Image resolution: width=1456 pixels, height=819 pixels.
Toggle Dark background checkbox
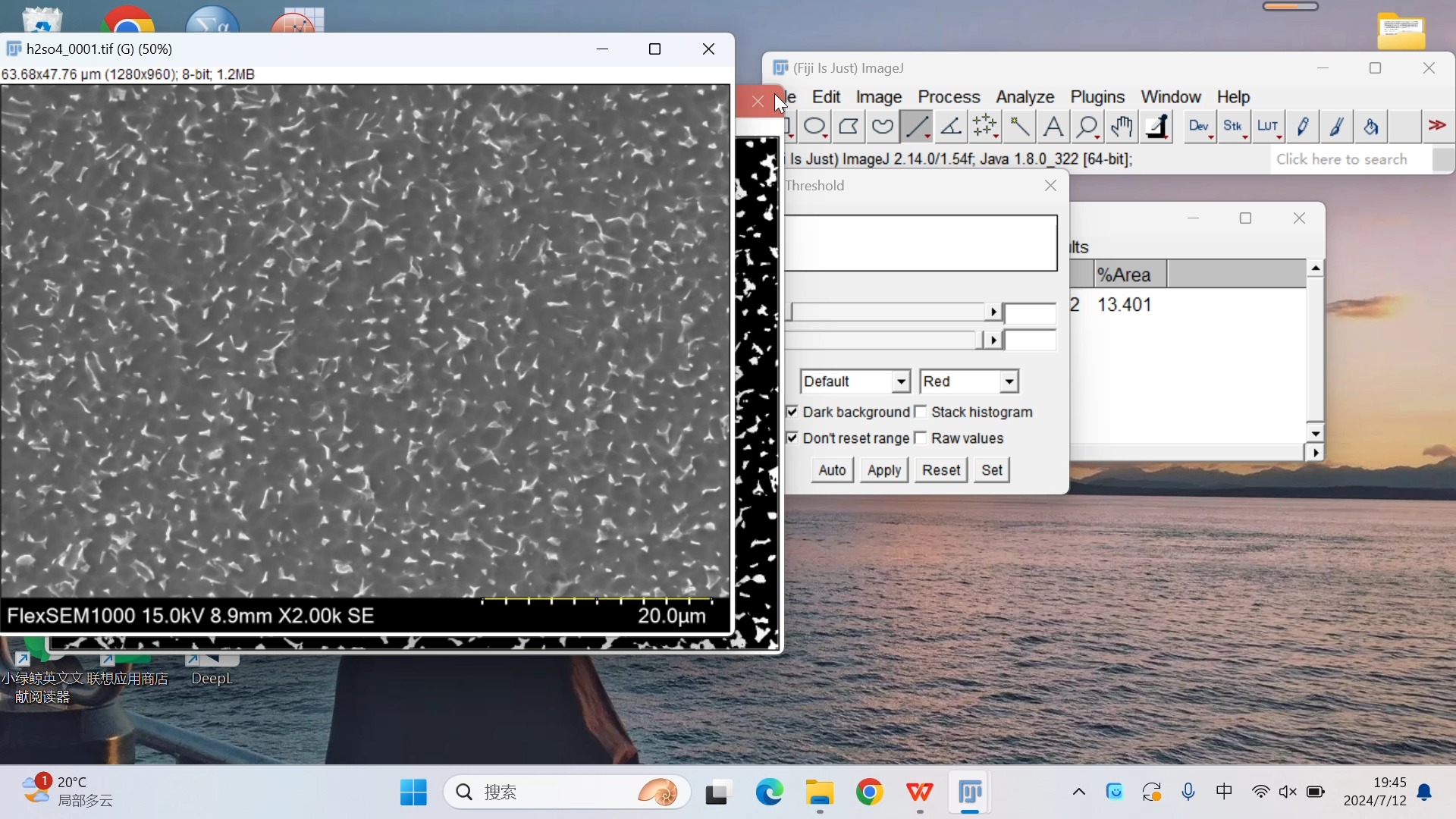(792, 412)
